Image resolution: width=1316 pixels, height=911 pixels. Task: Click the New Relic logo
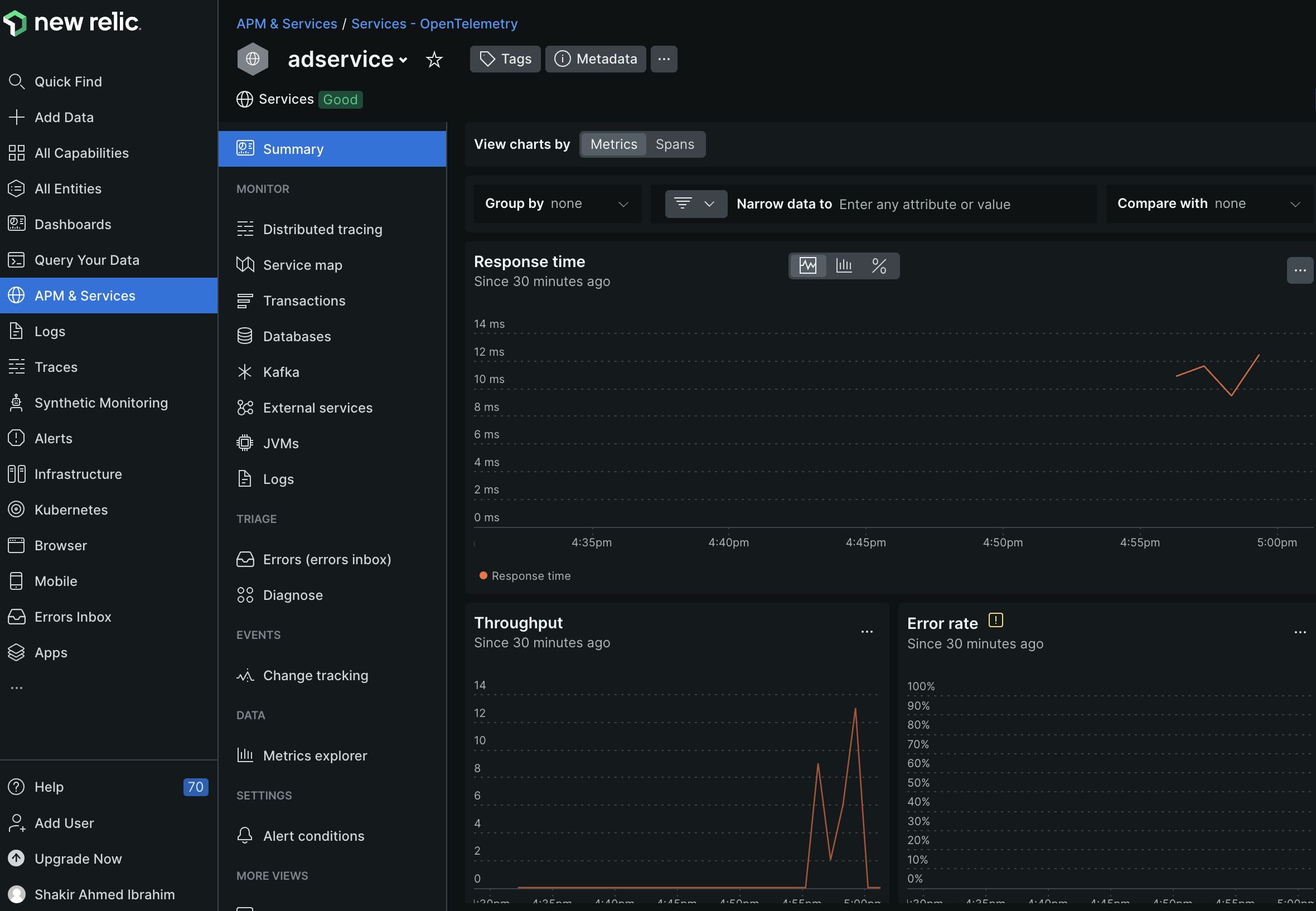click(x=71, y=23)
